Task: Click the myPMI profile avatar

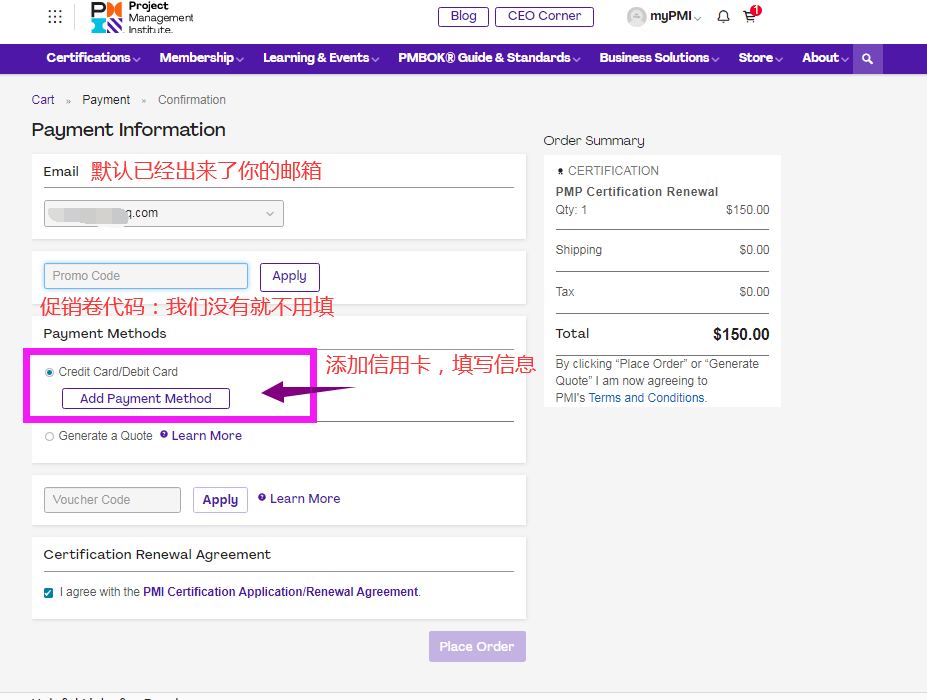Action: tap(636, 17)
